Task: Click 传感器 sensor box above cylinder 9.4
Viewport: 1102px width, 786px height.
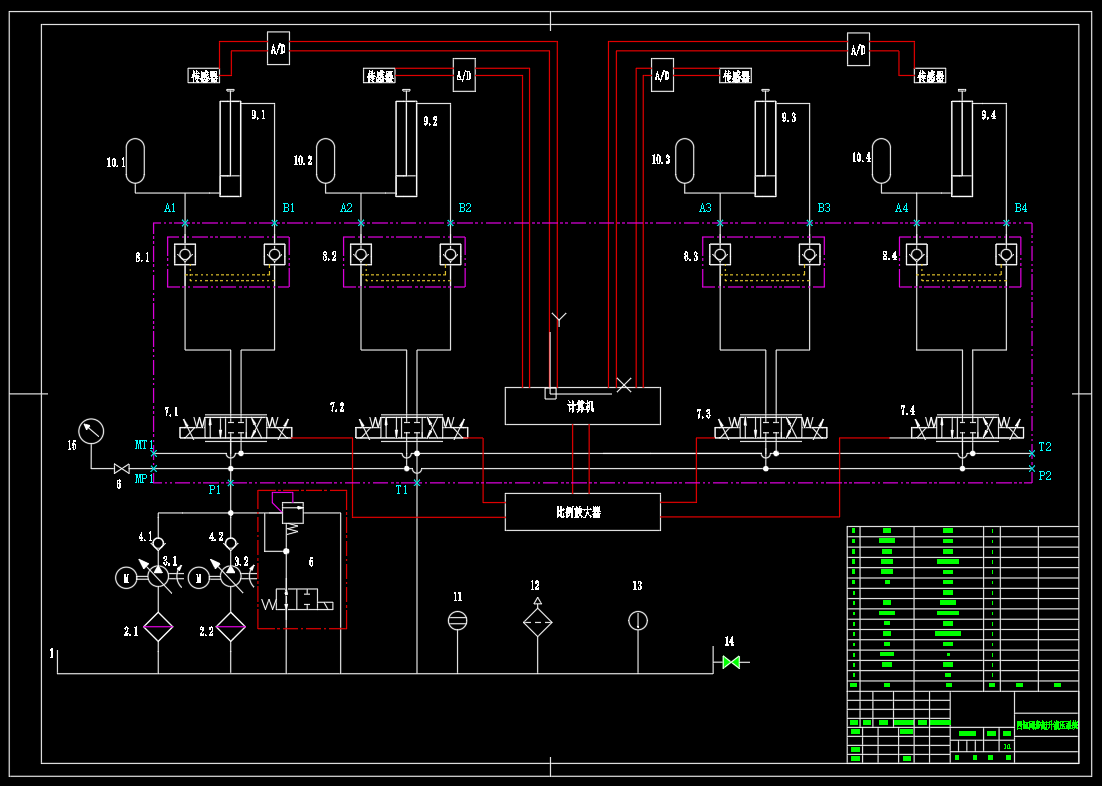Action: [x=930, y=76]
